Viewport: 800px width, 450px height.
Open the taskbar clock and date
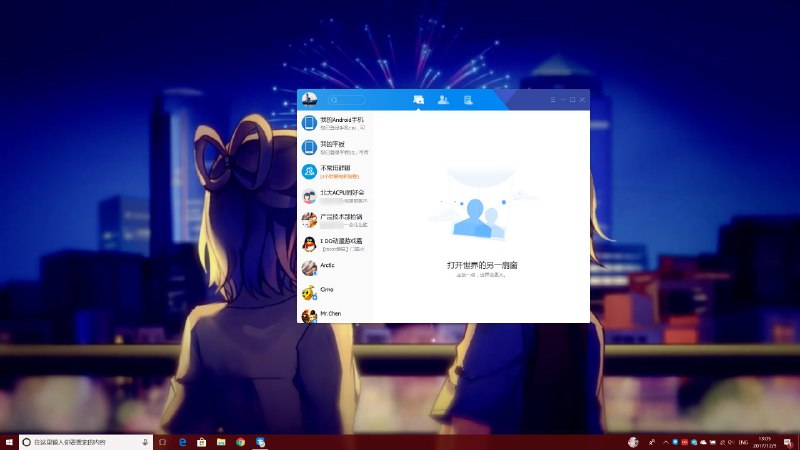(x=764, y=442)
